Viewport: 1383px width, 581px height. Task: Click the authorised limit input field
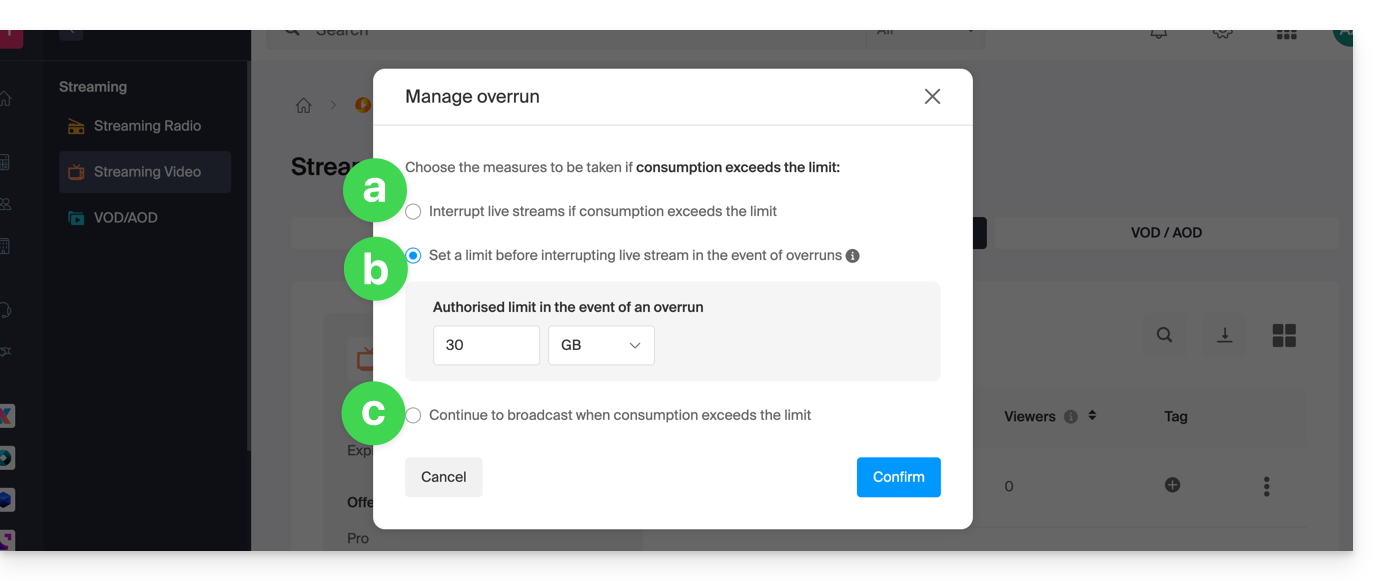click(486, 345)
